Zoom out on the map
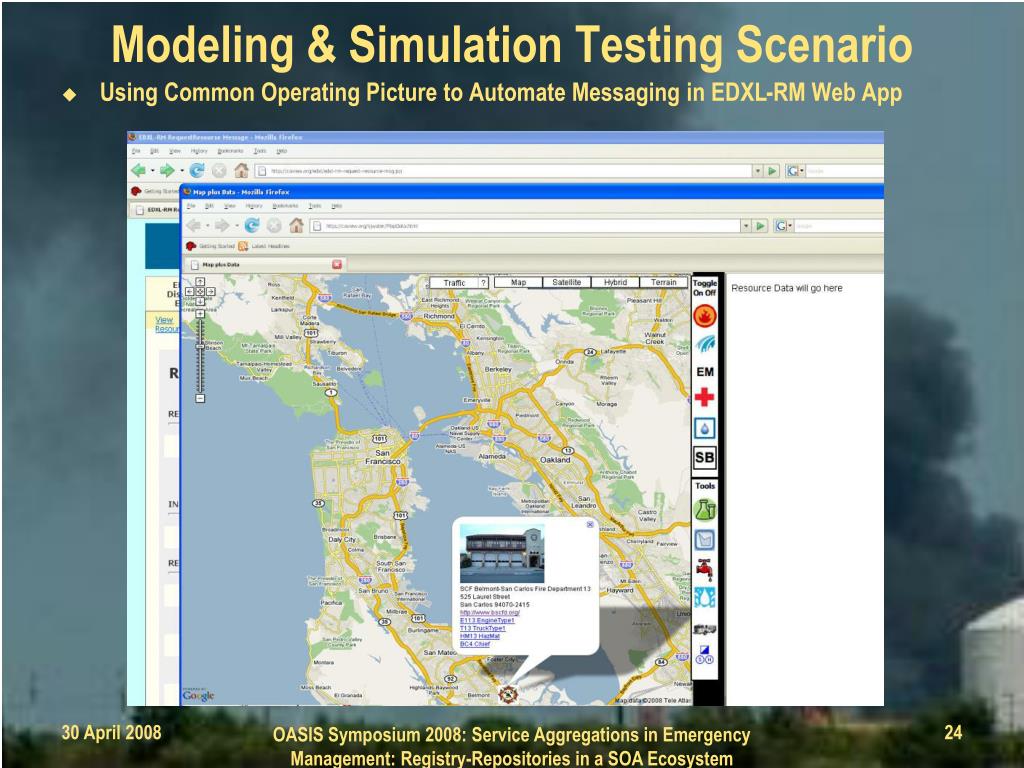1024x768 pixels. click(200, 398)
